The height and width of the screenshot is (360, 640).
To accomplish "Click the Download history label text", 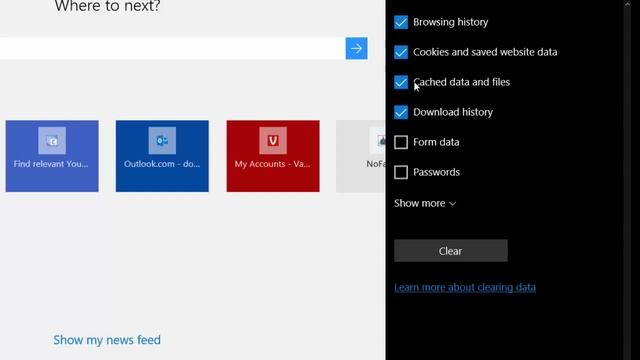I will click(x=453, y=112).
